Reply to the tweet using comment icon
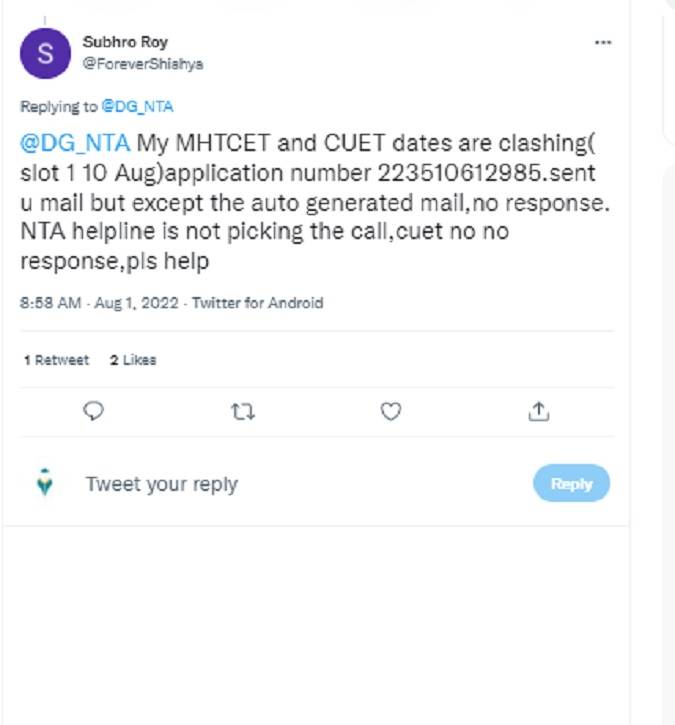The height and width of the screenshot is (725, 675). coord(95,411)
